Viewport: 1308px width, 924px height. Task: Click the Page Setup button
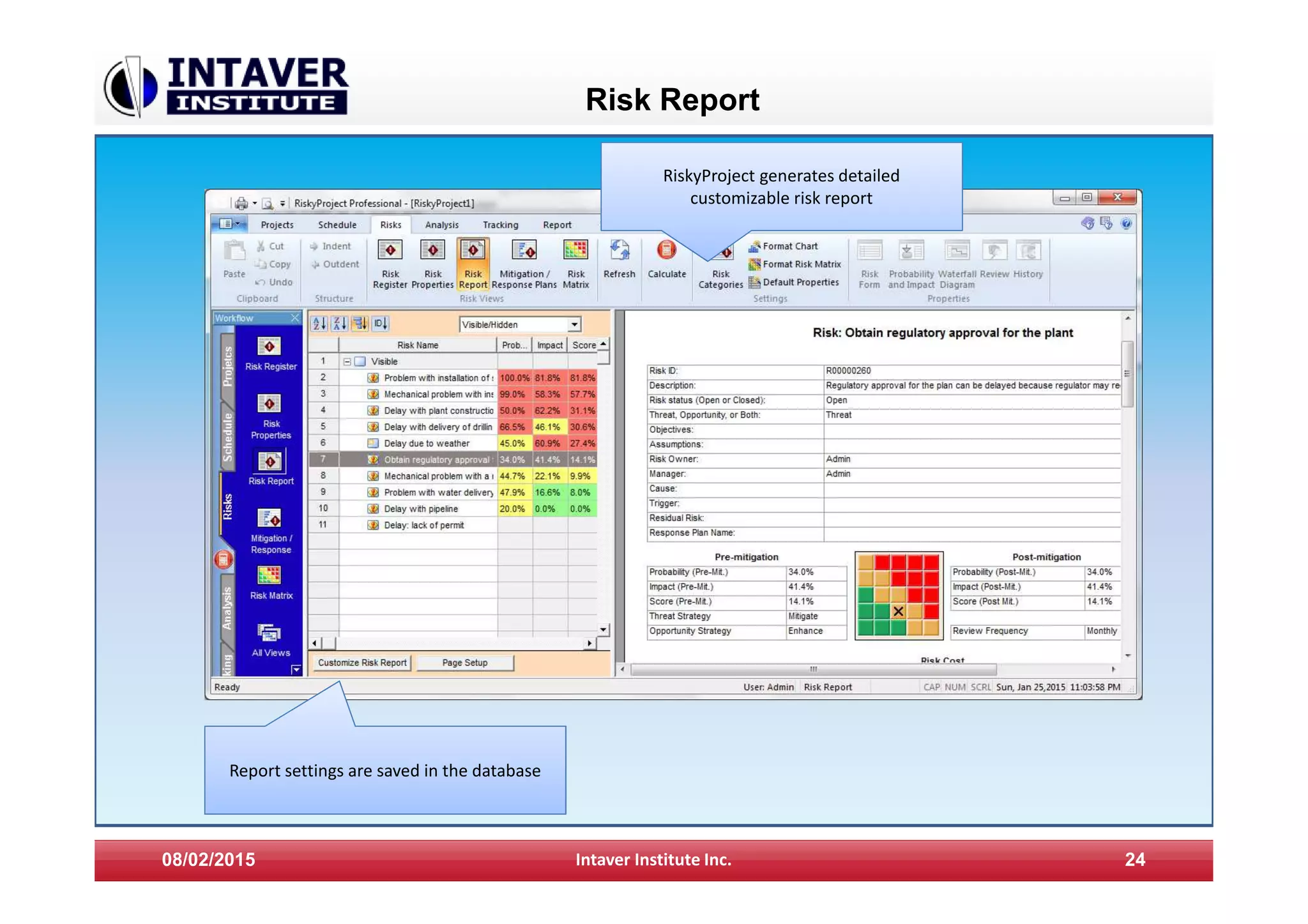point(465,663)
